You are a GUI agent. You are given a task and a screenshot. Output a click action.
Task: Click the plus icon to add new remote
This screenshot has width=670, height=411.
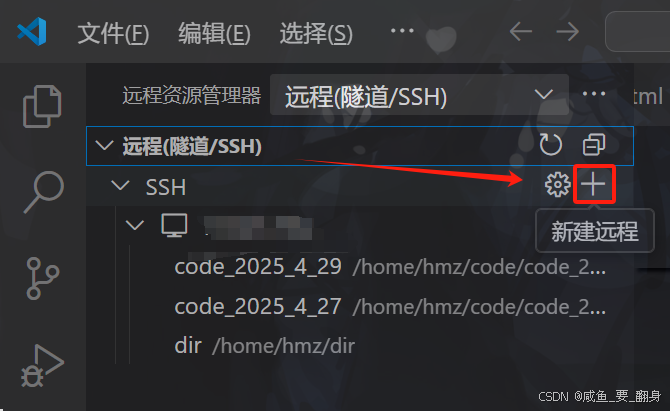[594, 185]
